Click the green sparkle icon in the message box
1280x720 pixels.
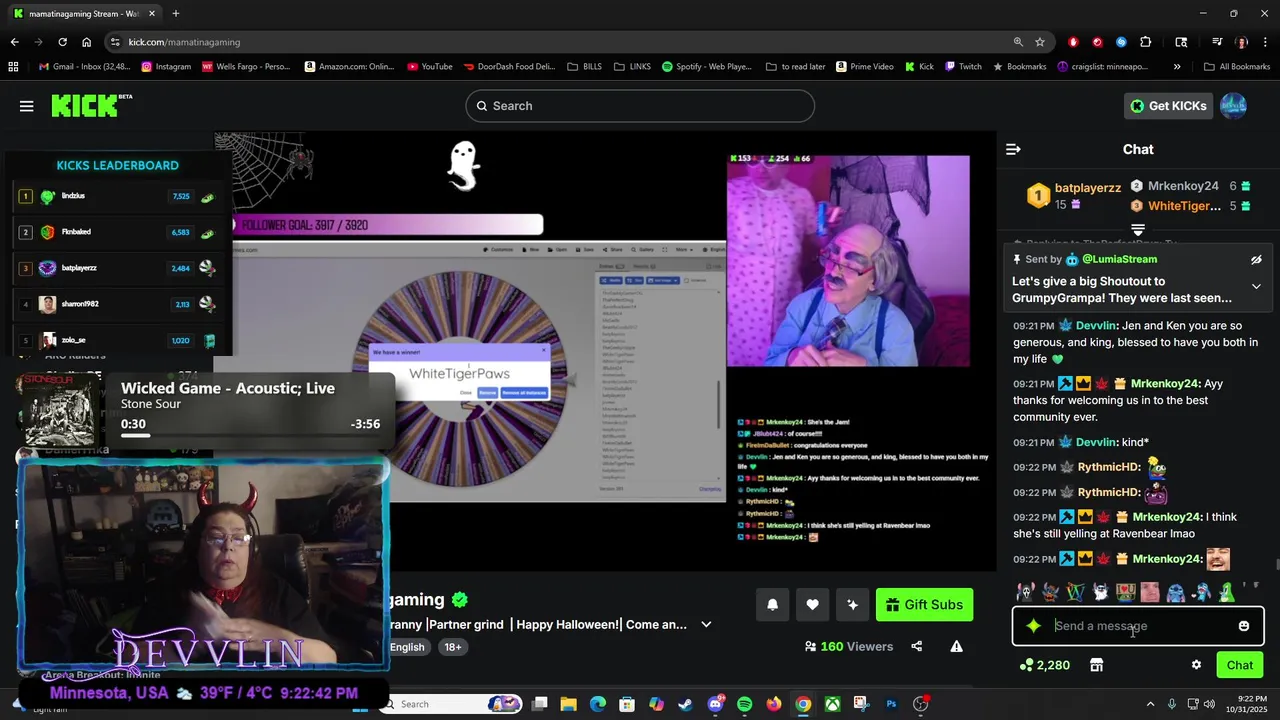tap(1034, 626)
